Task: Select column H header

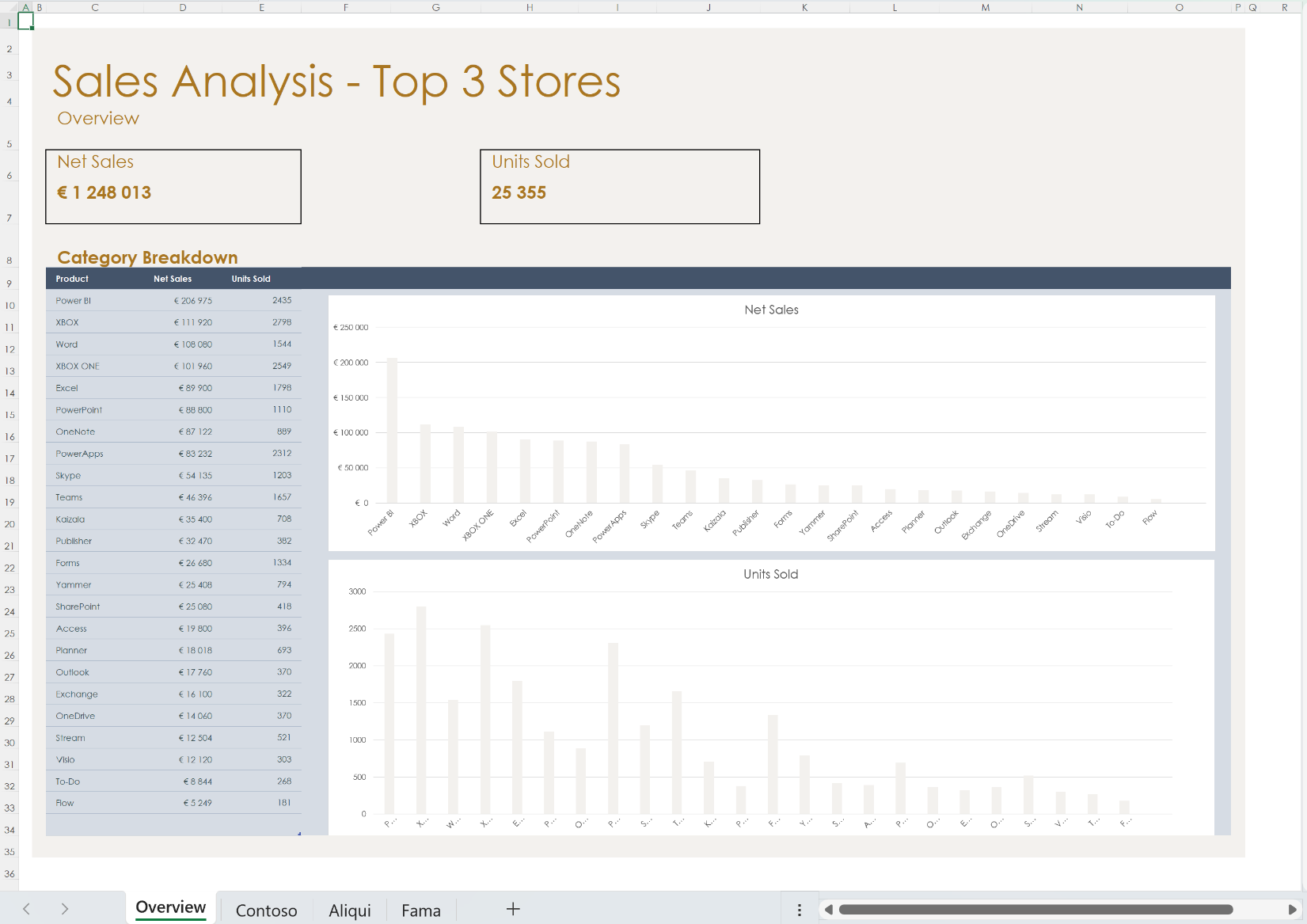Action: click(x=530, y=7)
